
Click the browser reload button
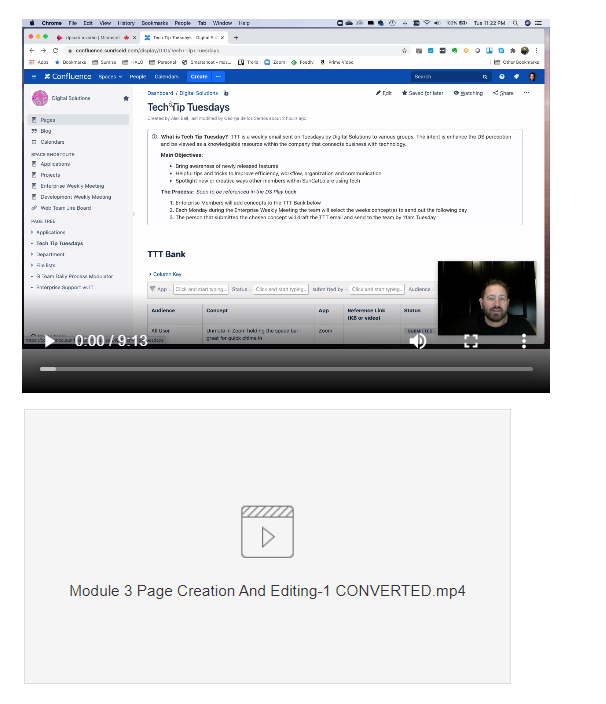(x=55, y=51)
